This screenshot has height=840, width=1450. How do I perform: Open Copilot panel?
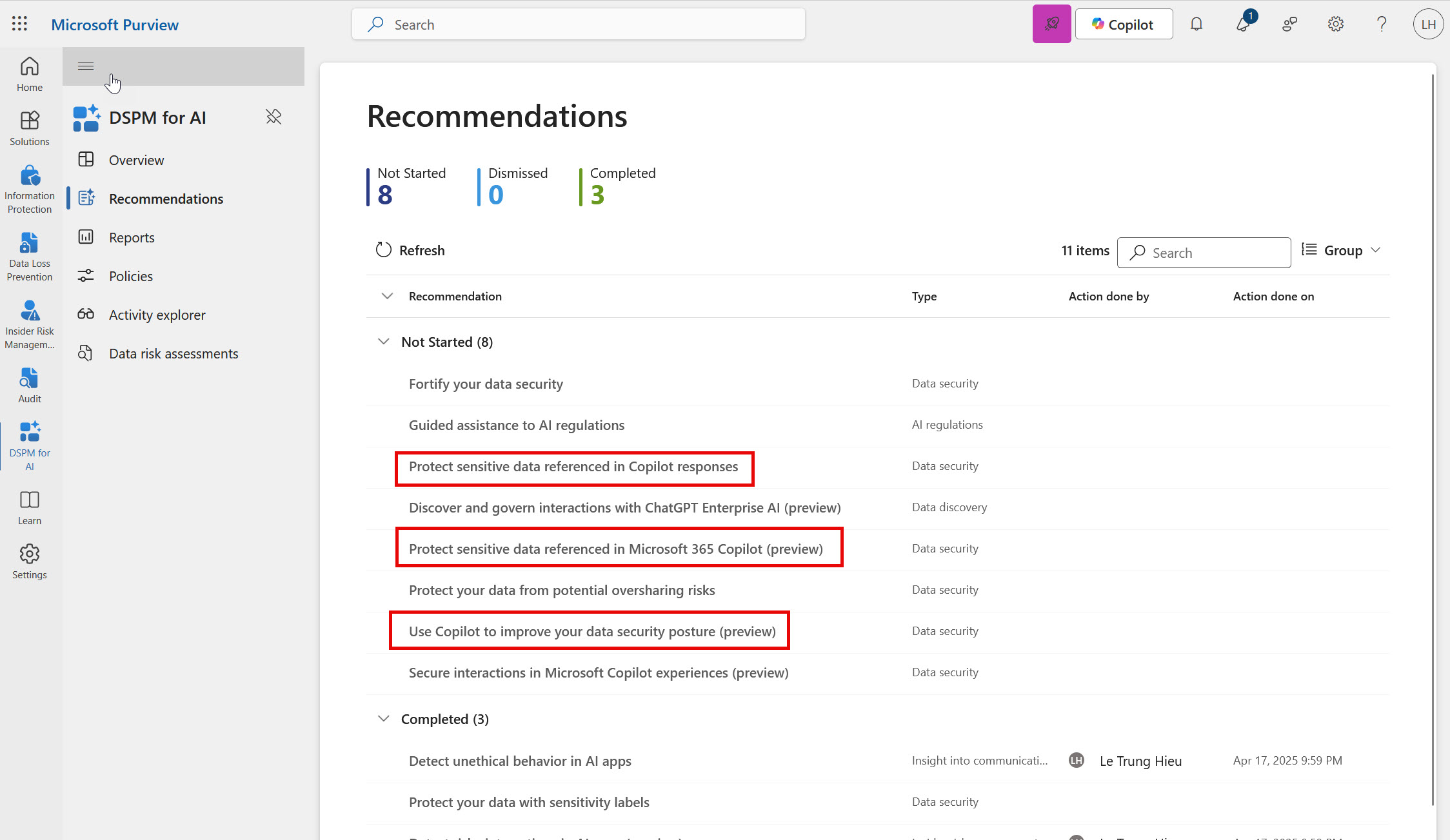click(x=1124, y=24)
